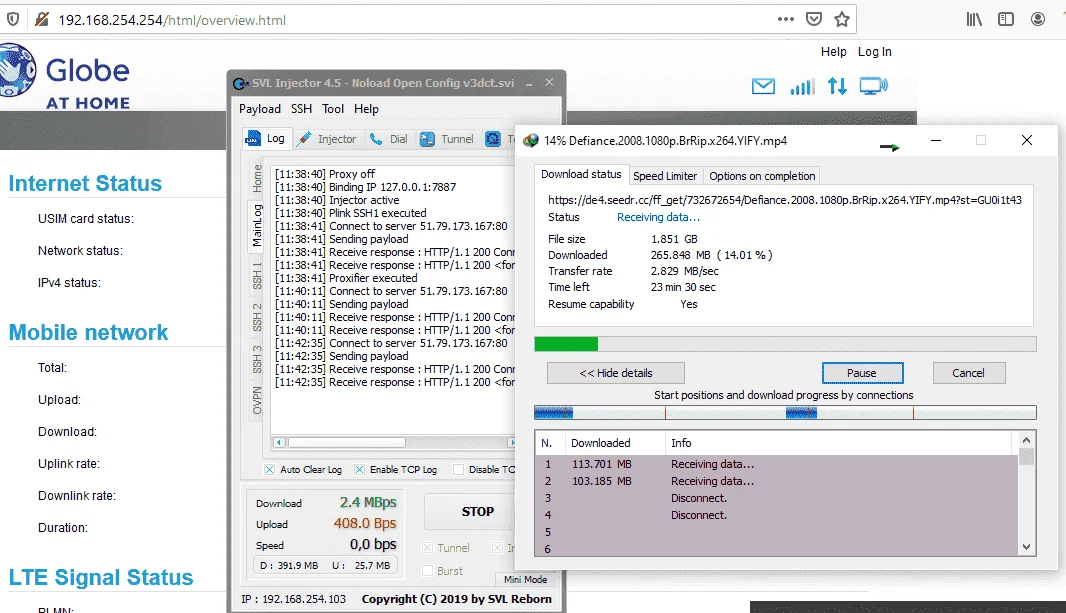Viewport: 1066px width, 613px height.
Task: Toggle the Disable TCP checkbox
Action: click(458, 470)
